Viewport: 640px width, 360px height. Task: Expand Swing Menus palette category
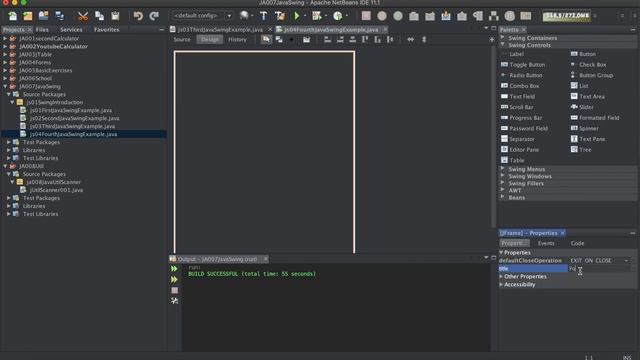pos(502,169)
